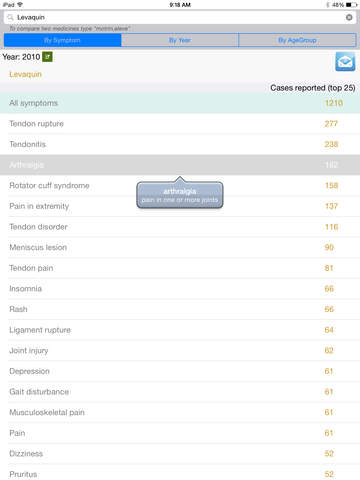The height and width of the screenshot is (480, 360).
Task: Dismiss the arthralgia definition tooltip
Action: (180, 195)
